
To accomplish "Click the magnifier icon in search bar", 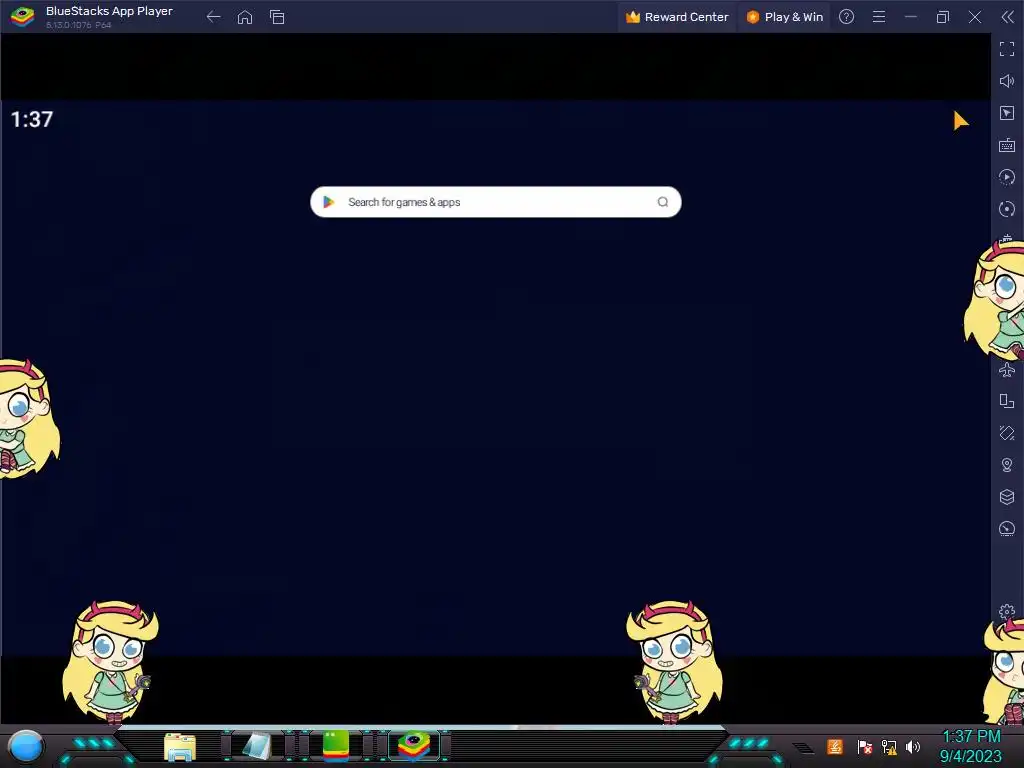I will click(663, 202).
